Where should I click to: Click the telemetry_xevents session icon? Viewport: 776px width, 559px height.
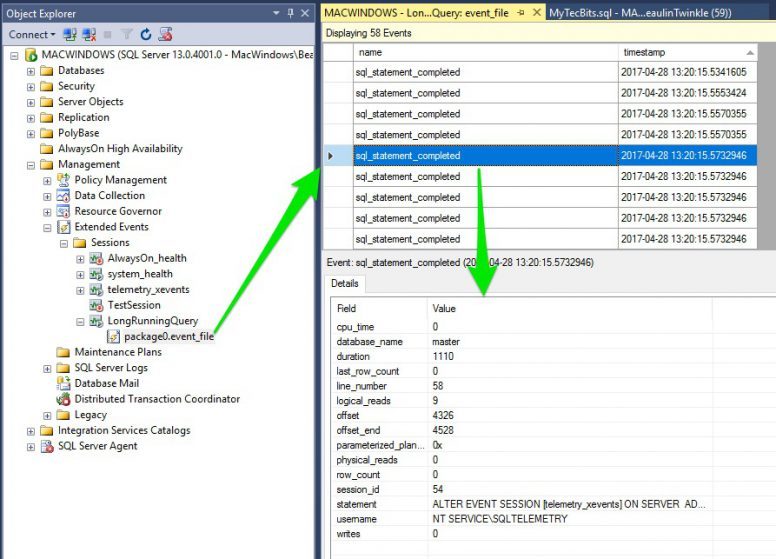click(96, 290)
